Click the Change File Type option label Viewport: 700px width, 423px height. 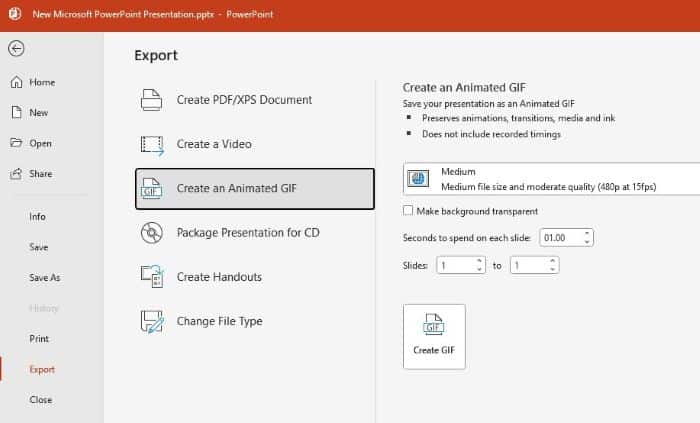pyautogui.click(x=220, y=321)
